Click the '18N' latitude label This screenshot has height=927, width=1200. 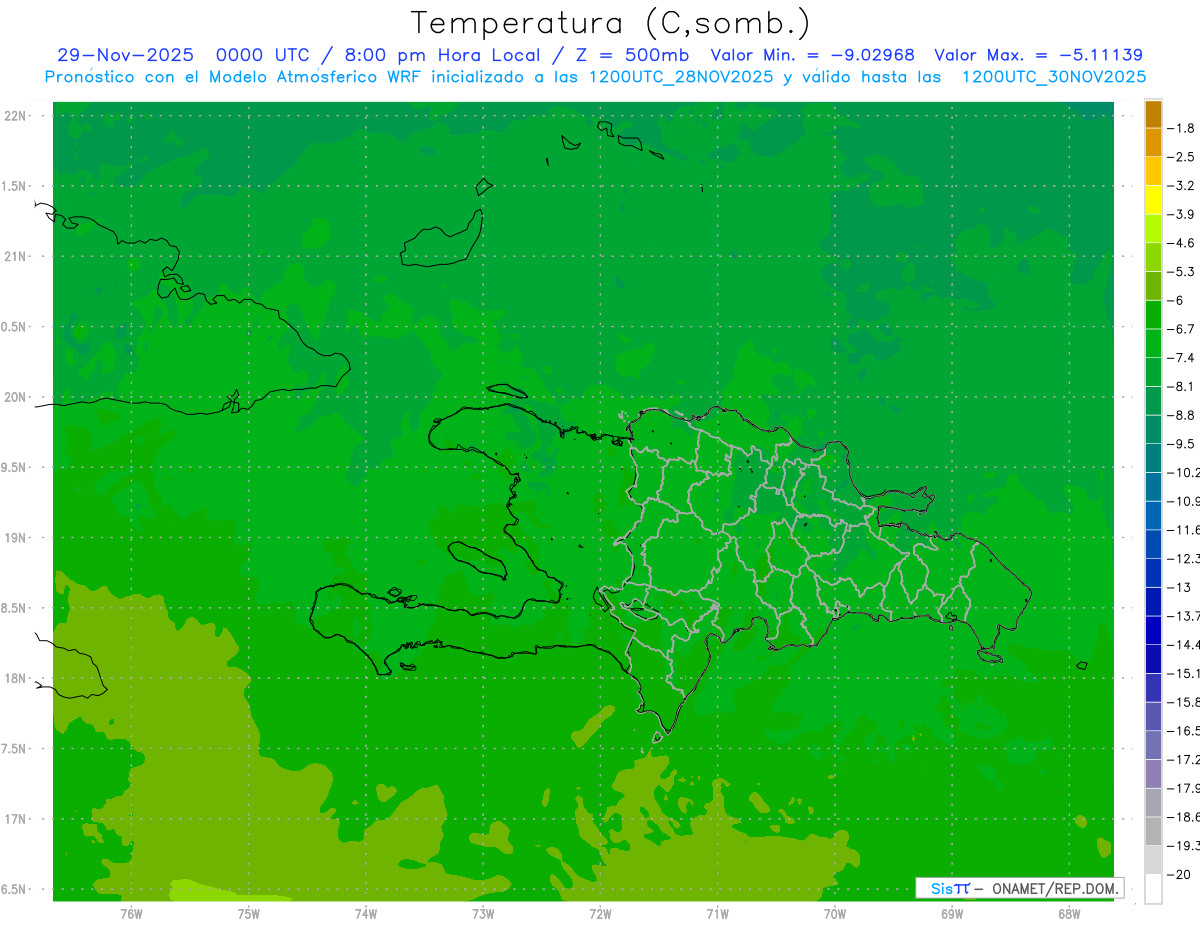pos(15,678)
